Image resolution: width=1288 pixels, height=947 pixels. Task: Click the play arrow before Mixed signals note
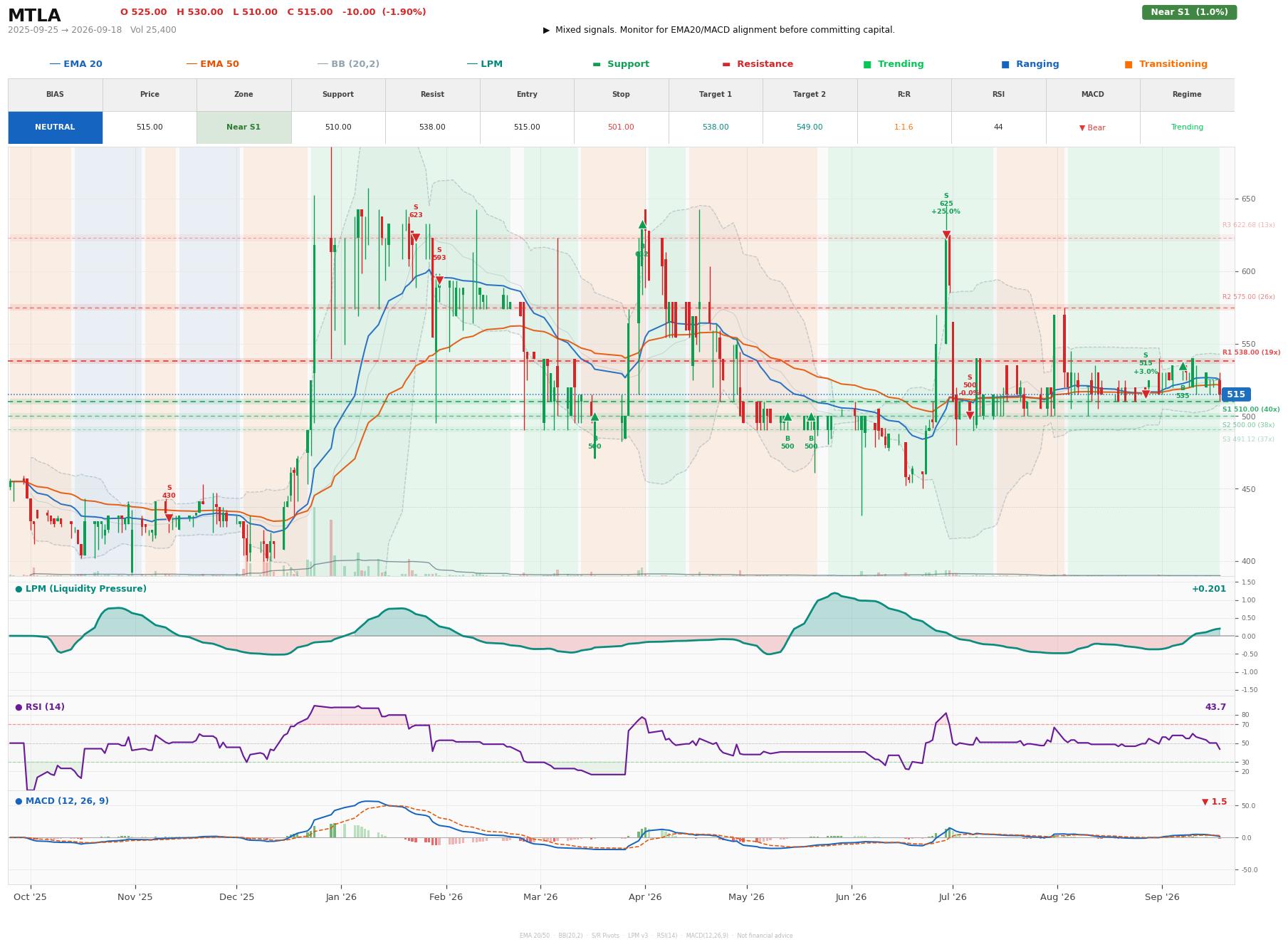click(x=546, y=30)
